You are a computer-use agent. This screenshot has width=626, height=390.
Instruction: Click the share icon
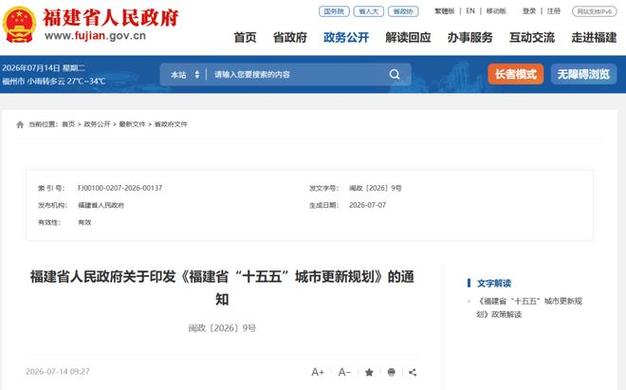[x=413, y=372]
